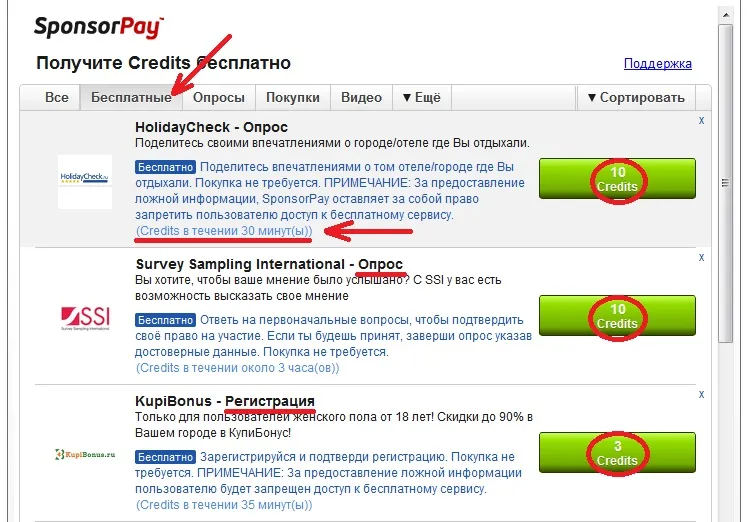This screenshot has width=749, height=522.
Task: Open the Видео tab
Action: pyautogui.click(x=361, y=97)
